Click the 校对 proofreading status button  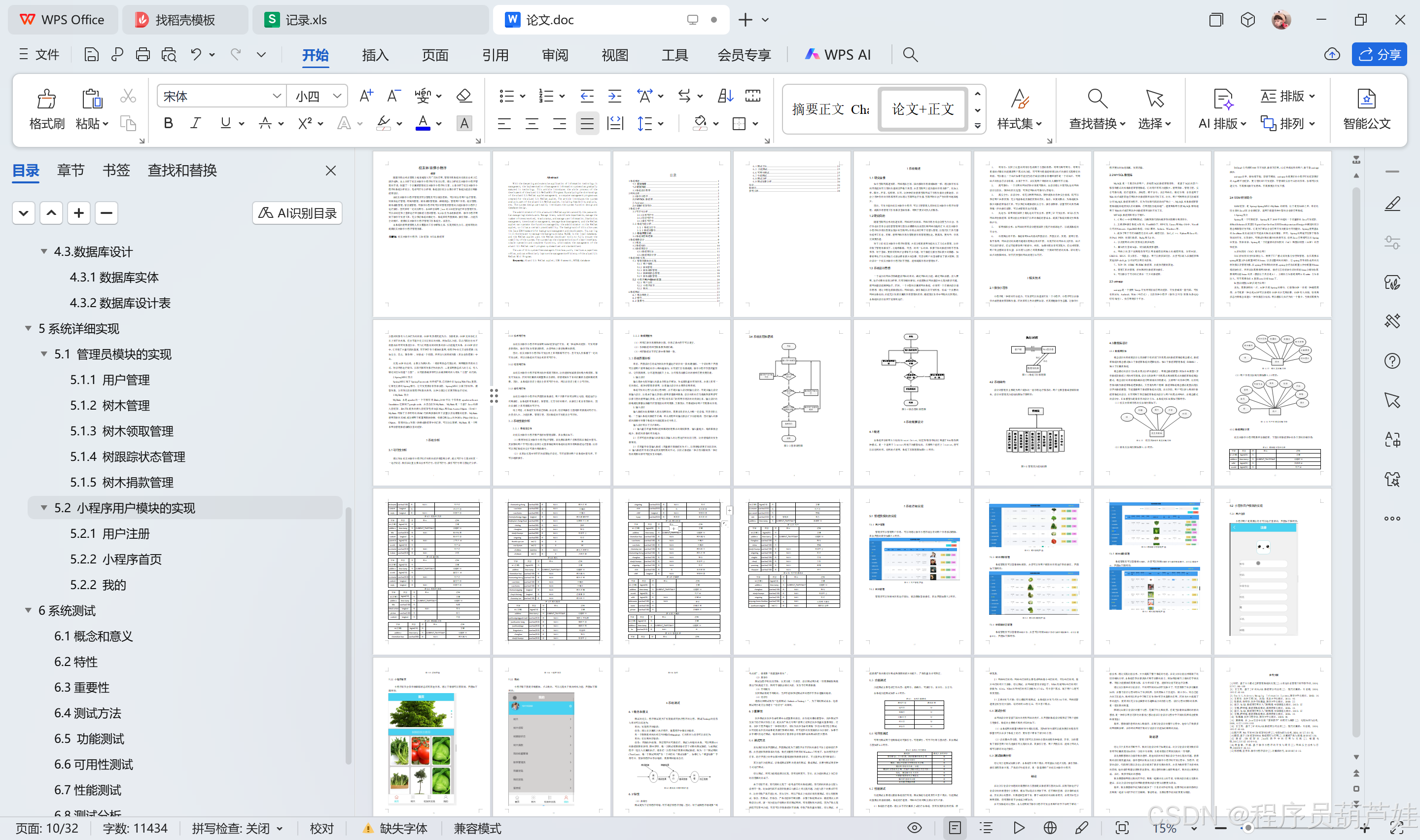coord(321,829)
